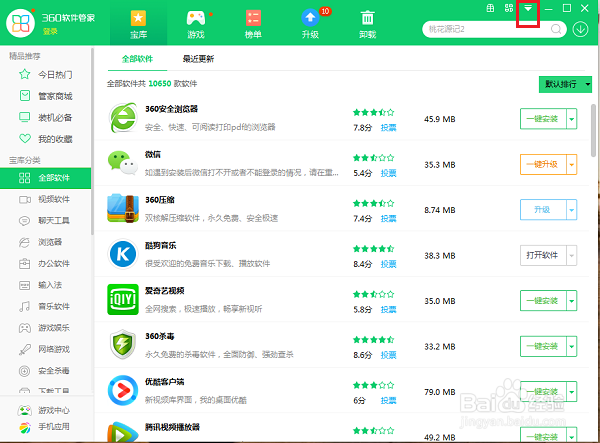Click the iQIYI 爱奇艺 app icon
Image resolution: width=600 pixels, height=443 pixels.
coord(123,299)
